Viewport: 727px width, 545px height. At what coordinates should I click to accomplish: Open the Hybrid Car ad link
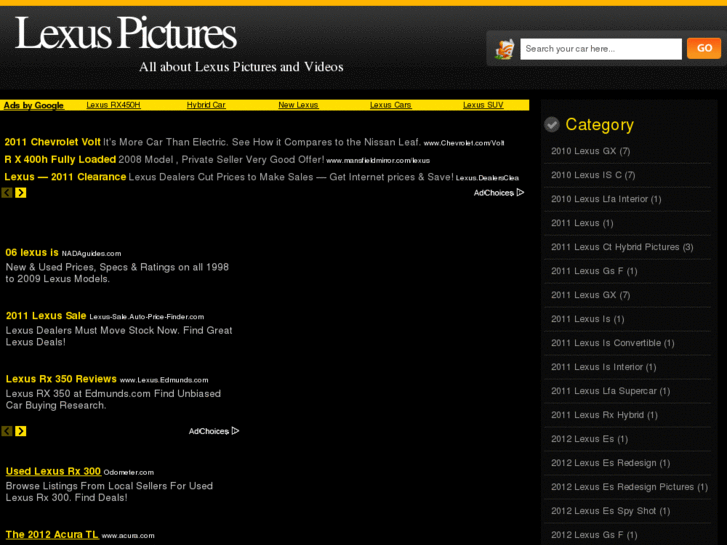206,105
